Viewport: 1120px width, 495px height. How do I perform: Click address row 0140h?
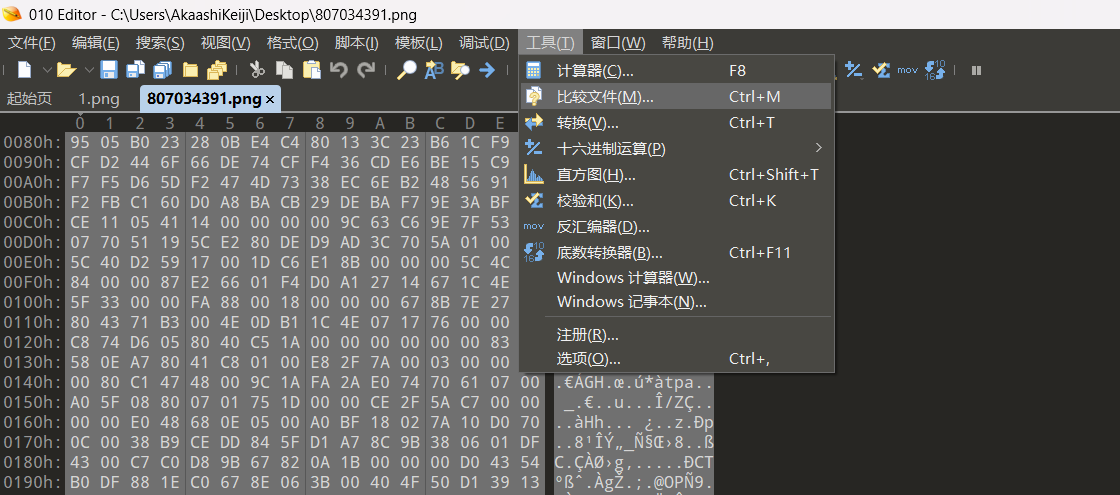click(x=32, y=382)
